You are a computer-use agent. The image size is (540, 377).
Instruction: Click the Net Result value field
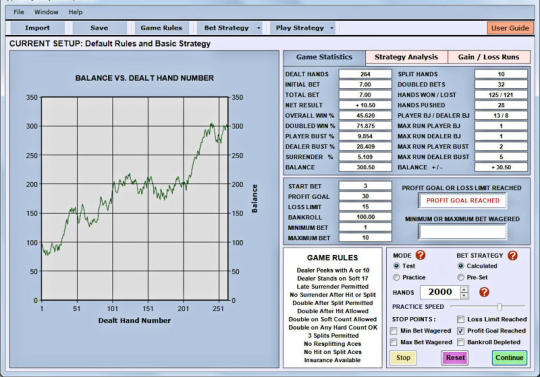point(365,105)
